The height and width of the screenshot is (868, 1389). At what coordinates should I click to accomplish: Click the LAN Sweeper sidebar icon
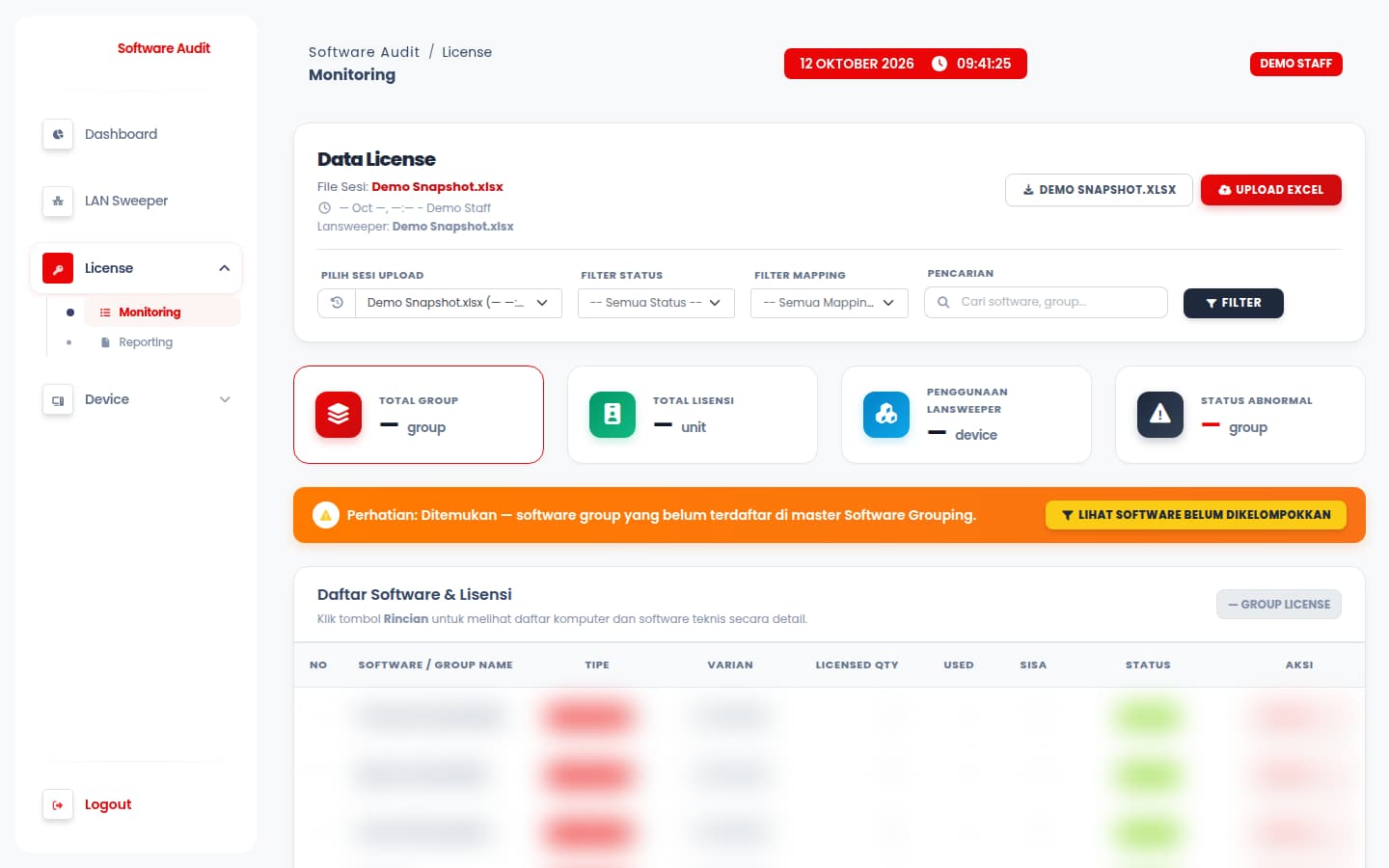coord(58,201)
